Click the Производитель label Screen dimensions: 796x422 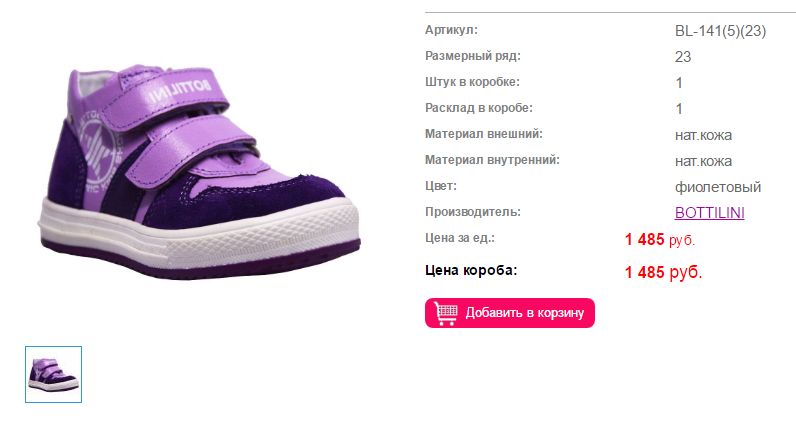473,212
